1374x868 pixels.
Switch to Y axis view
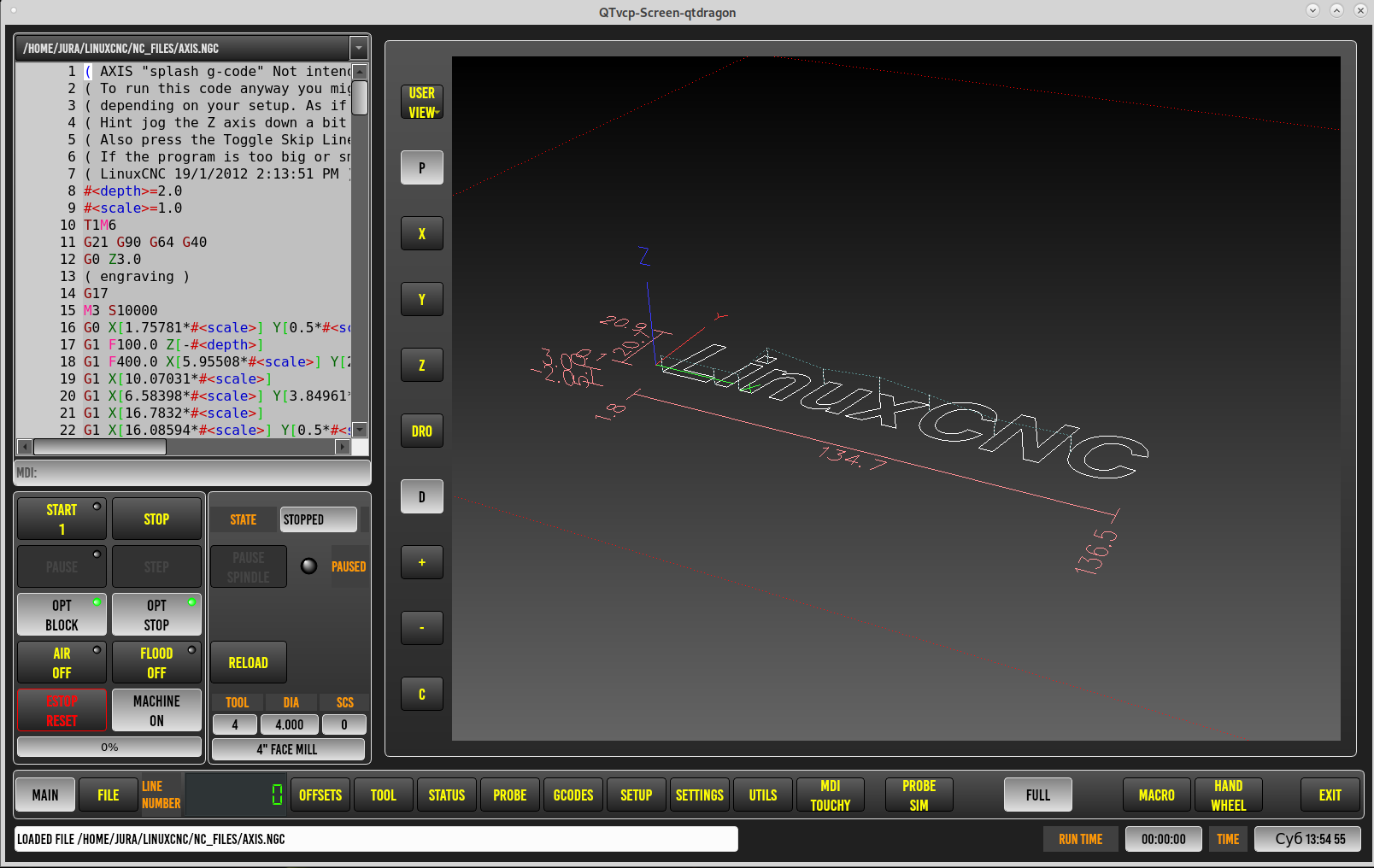tap(421, 299)
